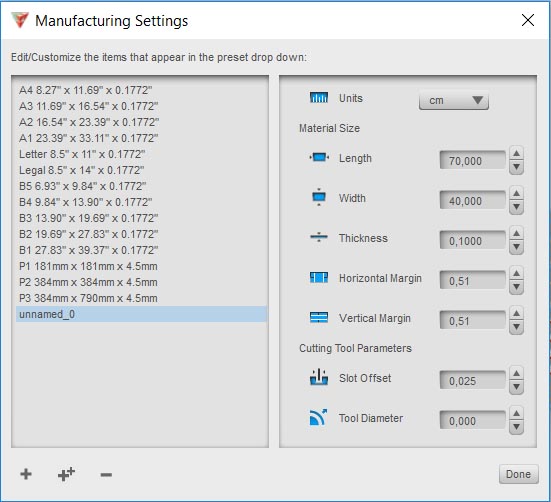Screen dimensions: 551x502
Task: Select the B3 13.90" x 19.69" preset
Action: click(x=141, y=218)
